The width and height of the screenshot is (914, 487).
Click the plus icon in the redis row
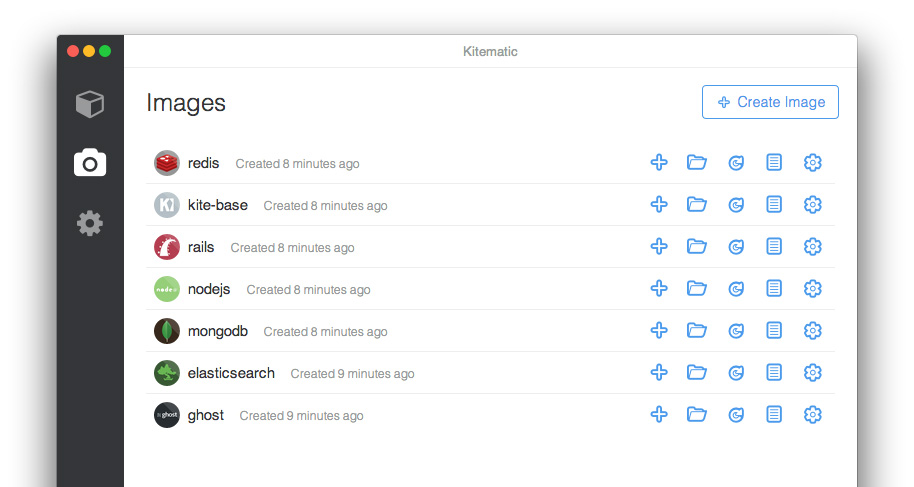659,163
